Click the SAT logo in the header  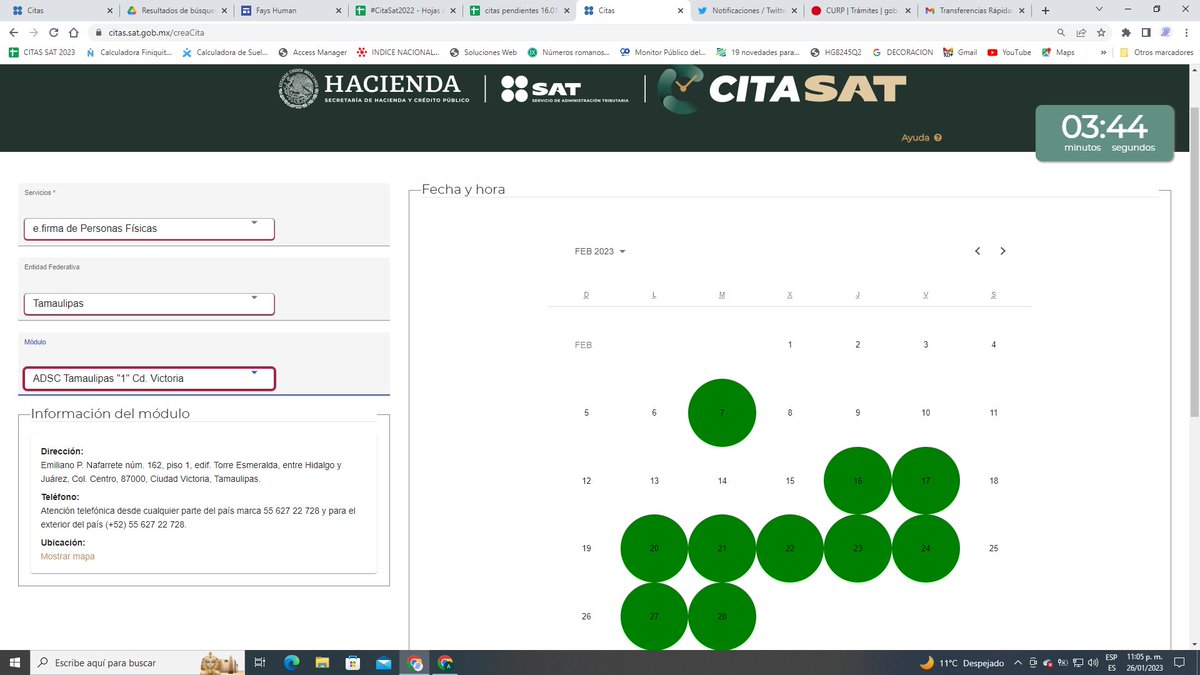pyautogui.click(x=567, y=89)
